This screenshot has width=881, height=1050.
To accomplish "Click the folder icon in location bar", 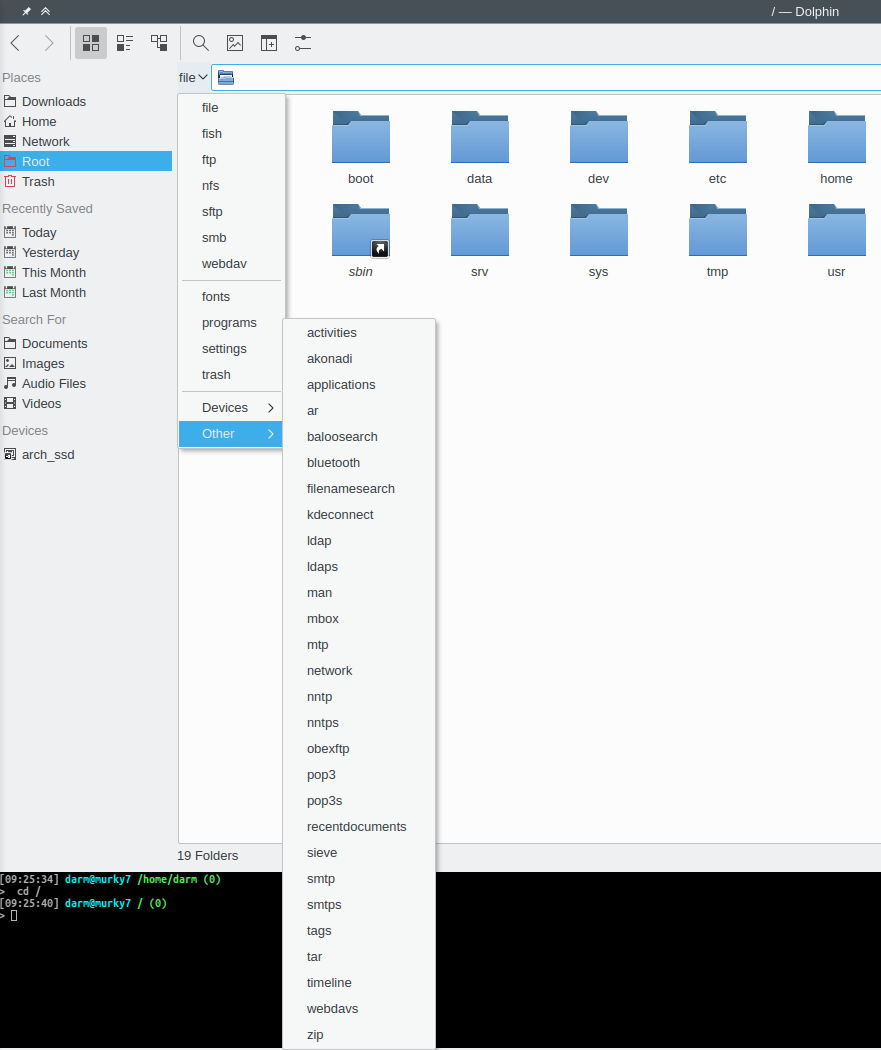I will click(226, 78).
